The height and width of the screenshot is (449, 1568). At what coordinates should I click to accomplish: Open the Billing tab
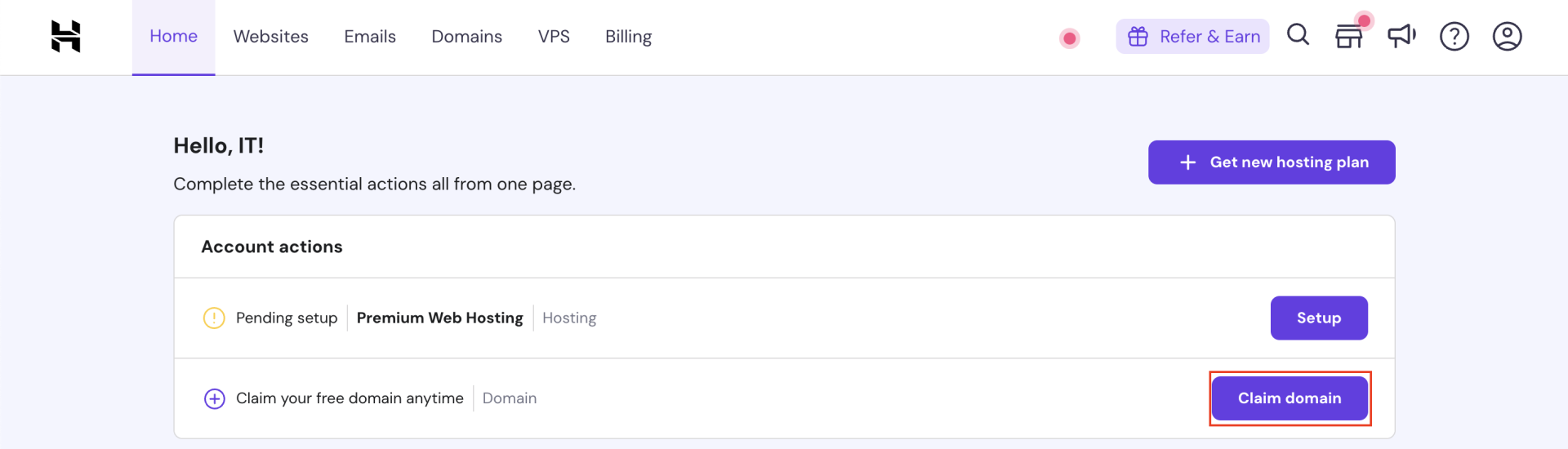point(628,37)
